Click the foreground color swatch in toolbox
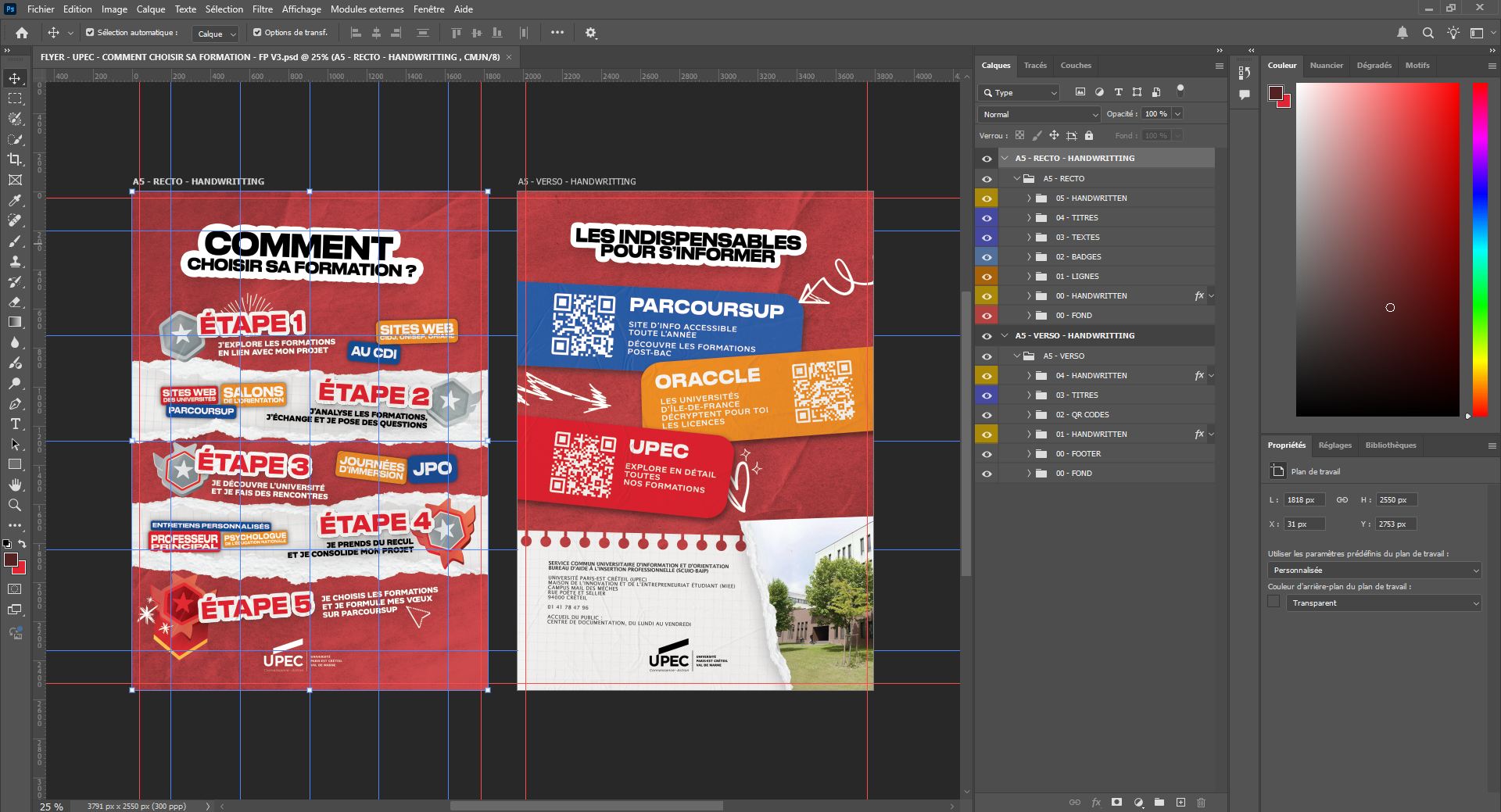 pyautogui.click(x=10, y=560)
